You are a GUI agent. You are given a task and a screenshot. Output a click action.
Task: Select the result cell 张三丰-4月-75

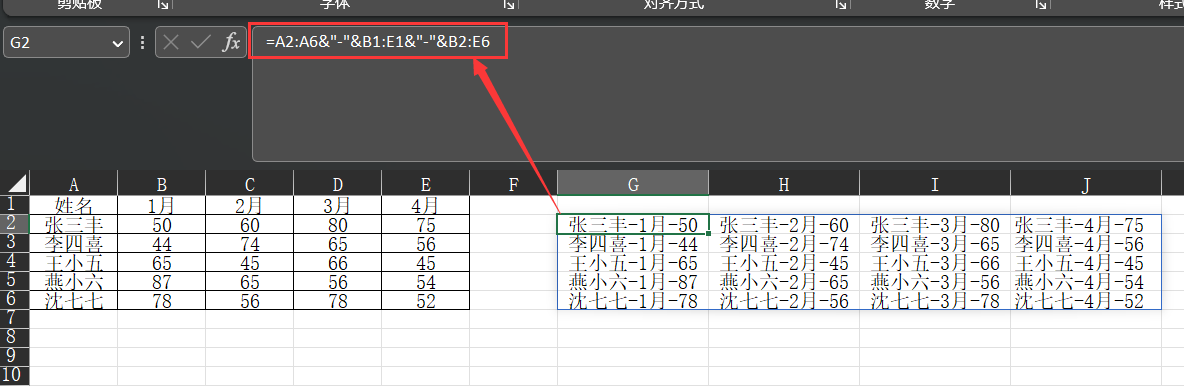(1086, 224)
